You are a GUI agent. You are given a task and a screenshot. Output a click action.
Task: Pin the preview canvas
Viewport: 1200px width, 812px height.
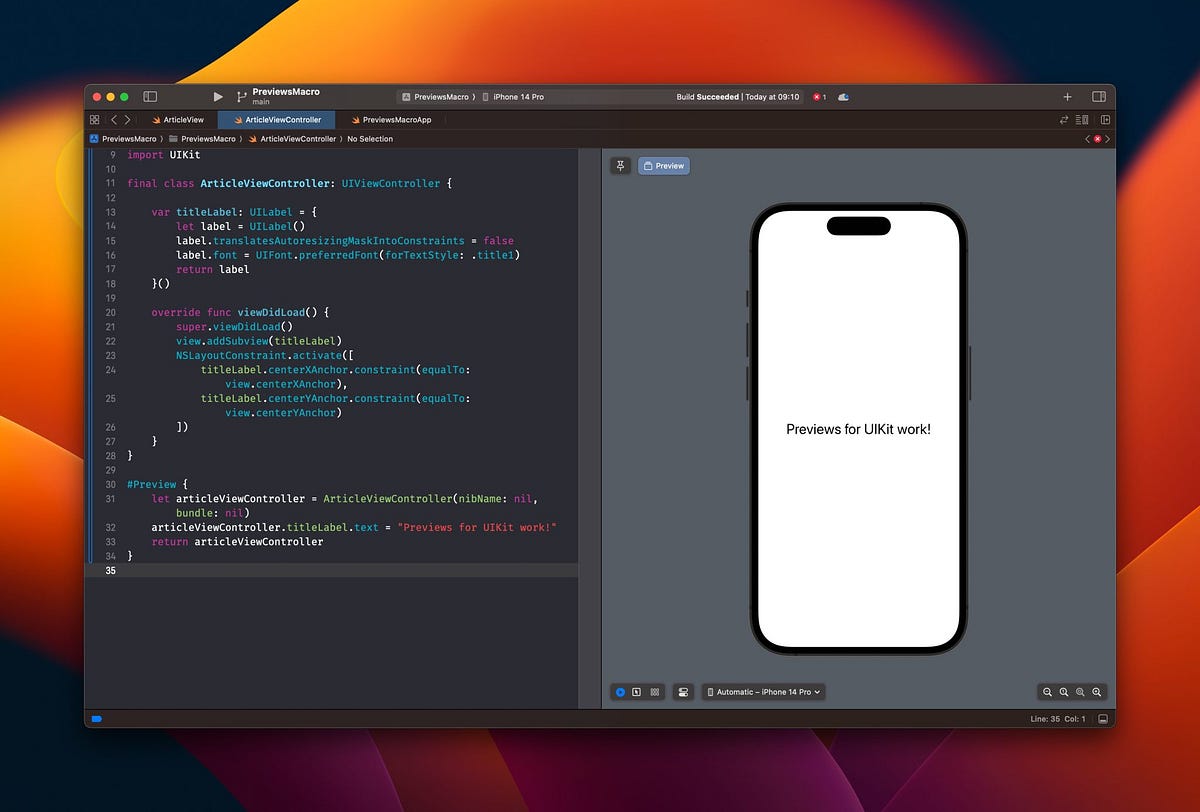point(620,165)
